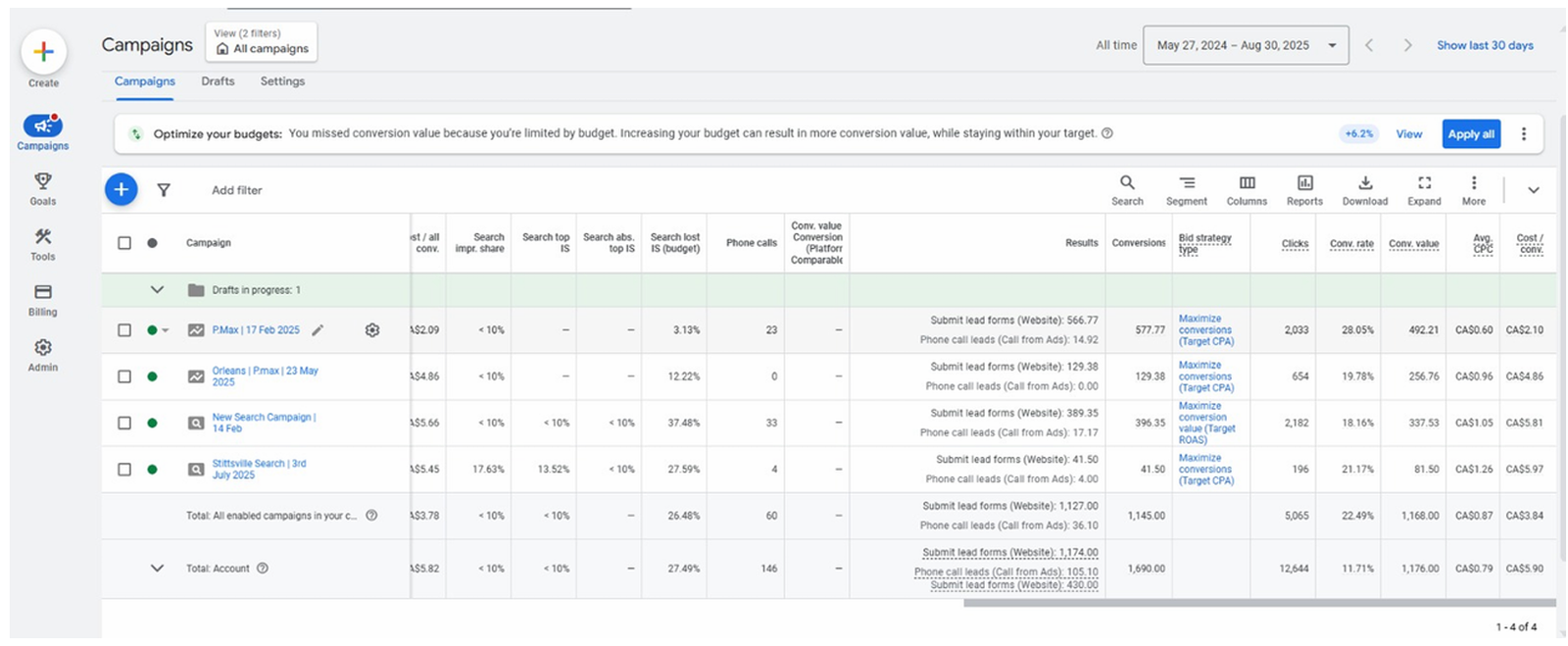
Task: Open Stittsville Search 3rd July campaign
Action: 259,469
